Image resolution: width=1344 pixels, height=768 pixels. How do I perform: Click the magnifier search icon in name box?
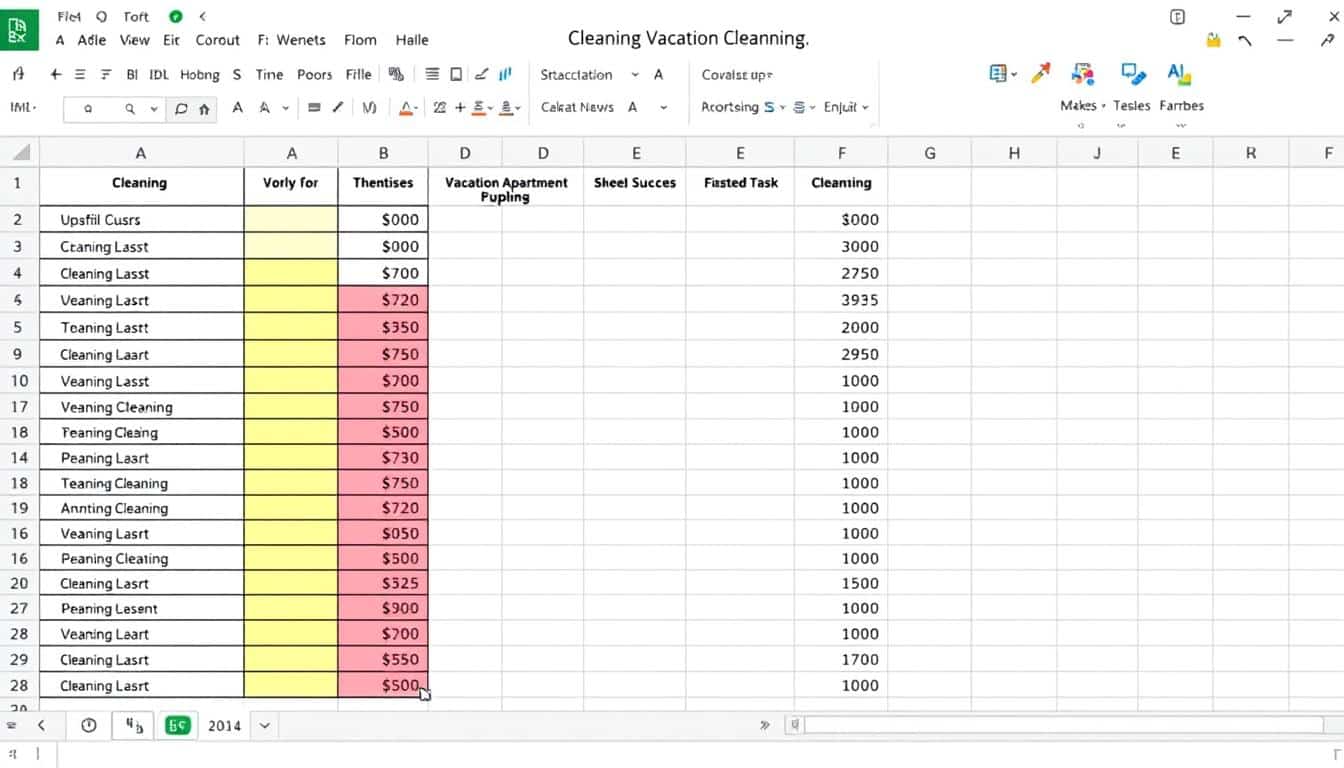point(130,109)
